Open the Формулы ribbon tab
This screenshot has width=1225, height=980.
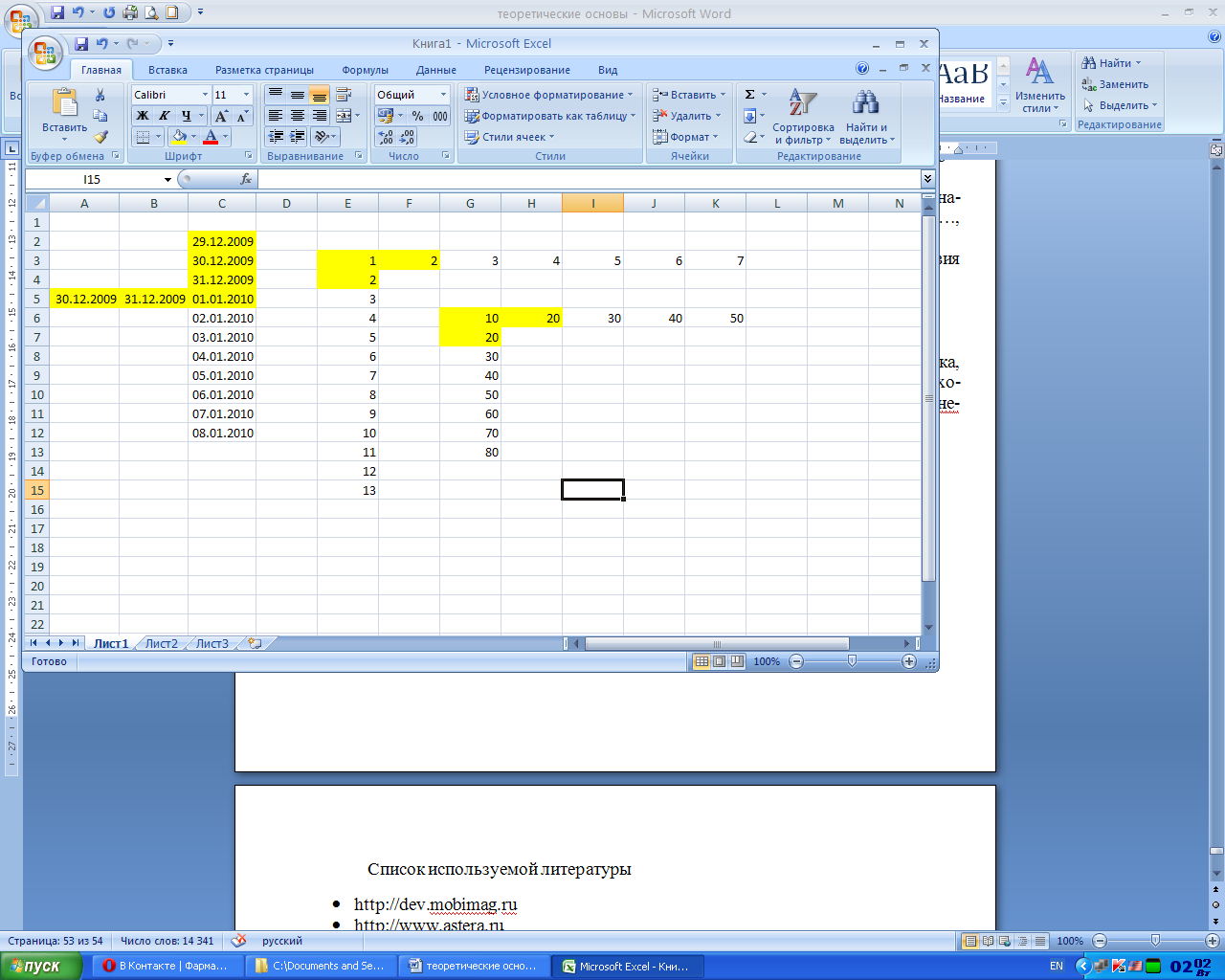pyautogui.click(x=365, y=70)
